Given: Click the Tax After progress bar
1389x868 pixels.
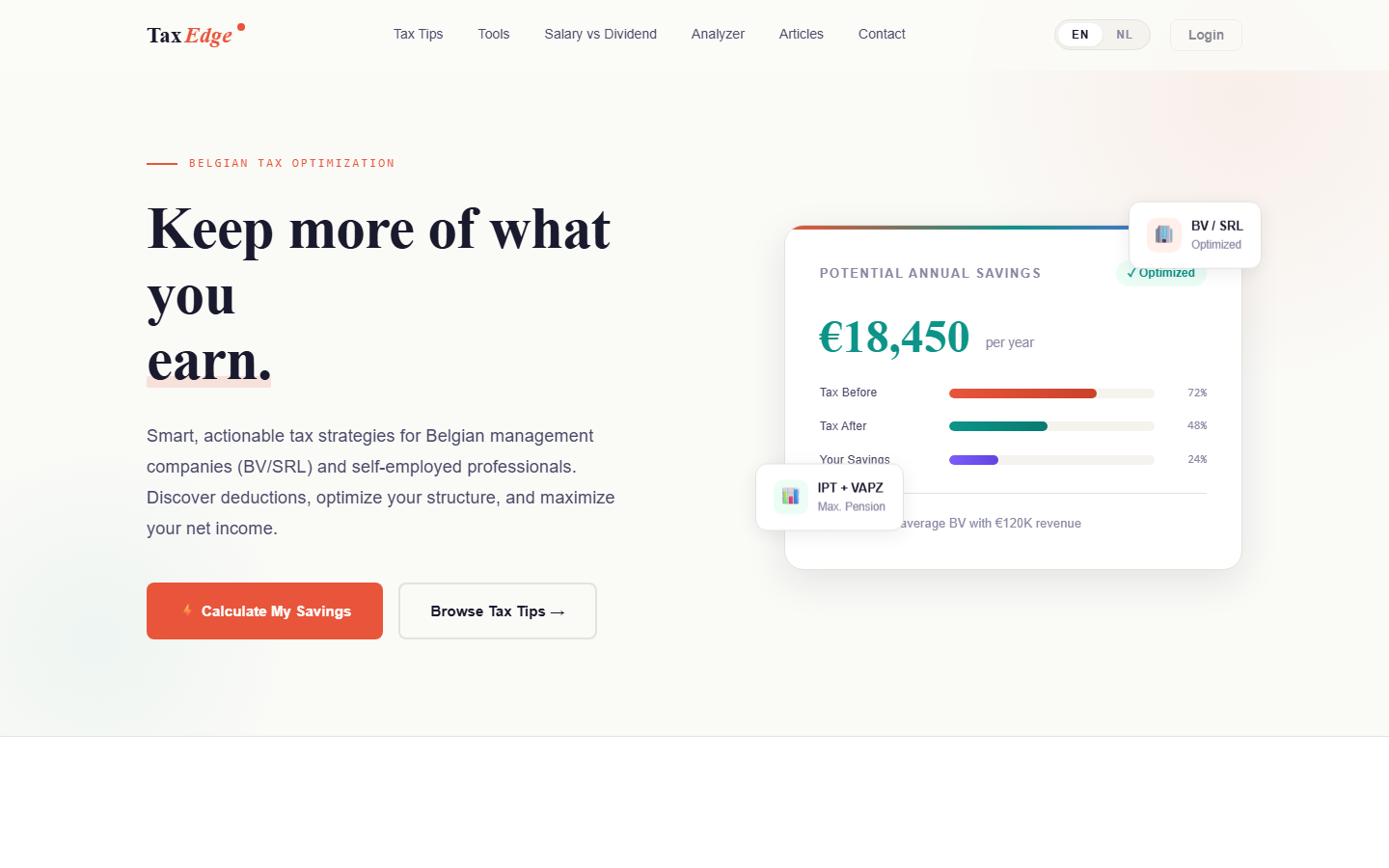Looking at the screenshot, I should coord(1051,426).
